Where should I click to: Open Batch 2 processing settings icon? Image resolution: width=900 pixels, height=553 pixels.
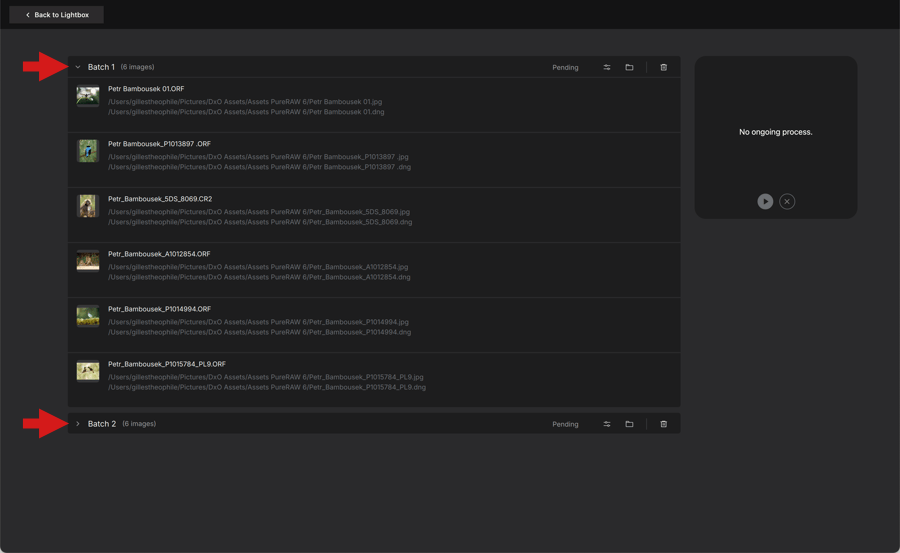click(x=607, y=424)
